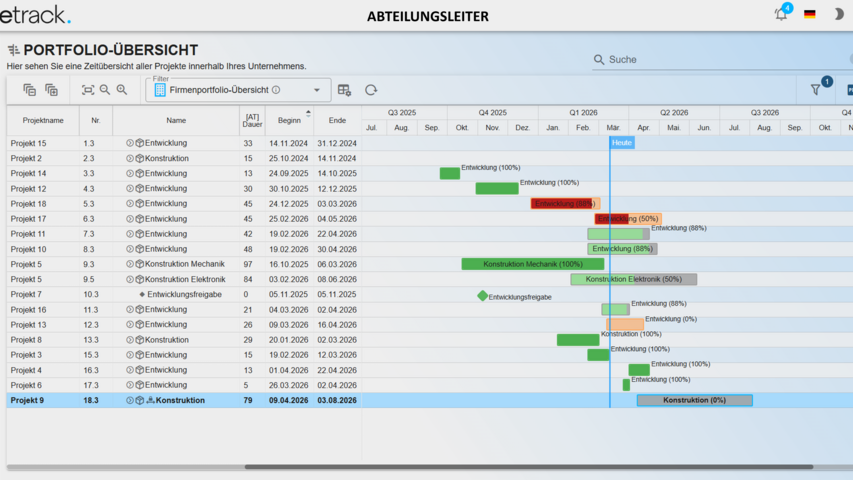Sort by the [AT] Dauer column header
853x480 pixels.
click(x=252, y=120)
